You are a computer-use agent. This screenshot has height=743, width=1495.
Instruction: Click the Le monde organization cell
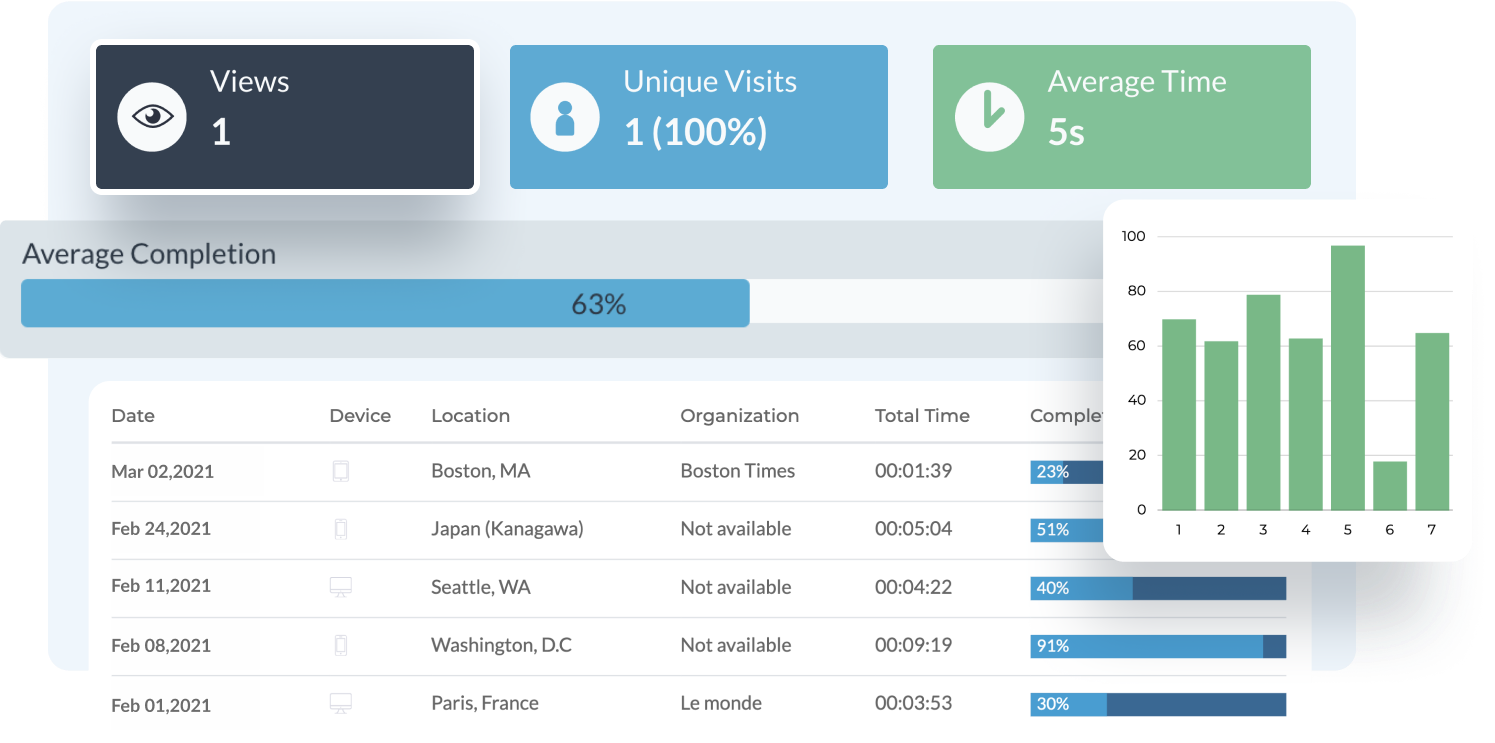[721, 703]
